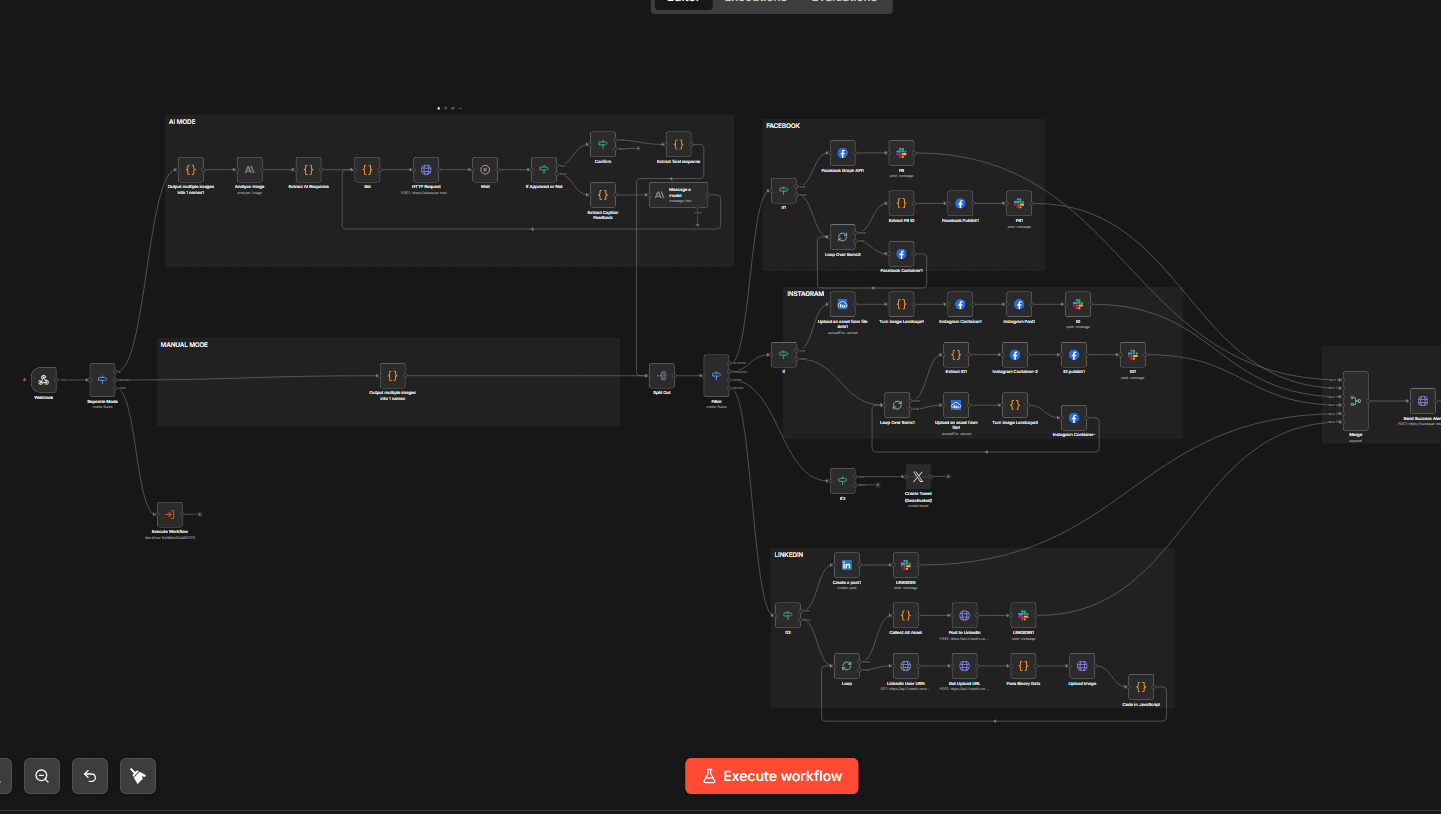
Task: Open the Separate Mode switch node
Action: [103, 379]
